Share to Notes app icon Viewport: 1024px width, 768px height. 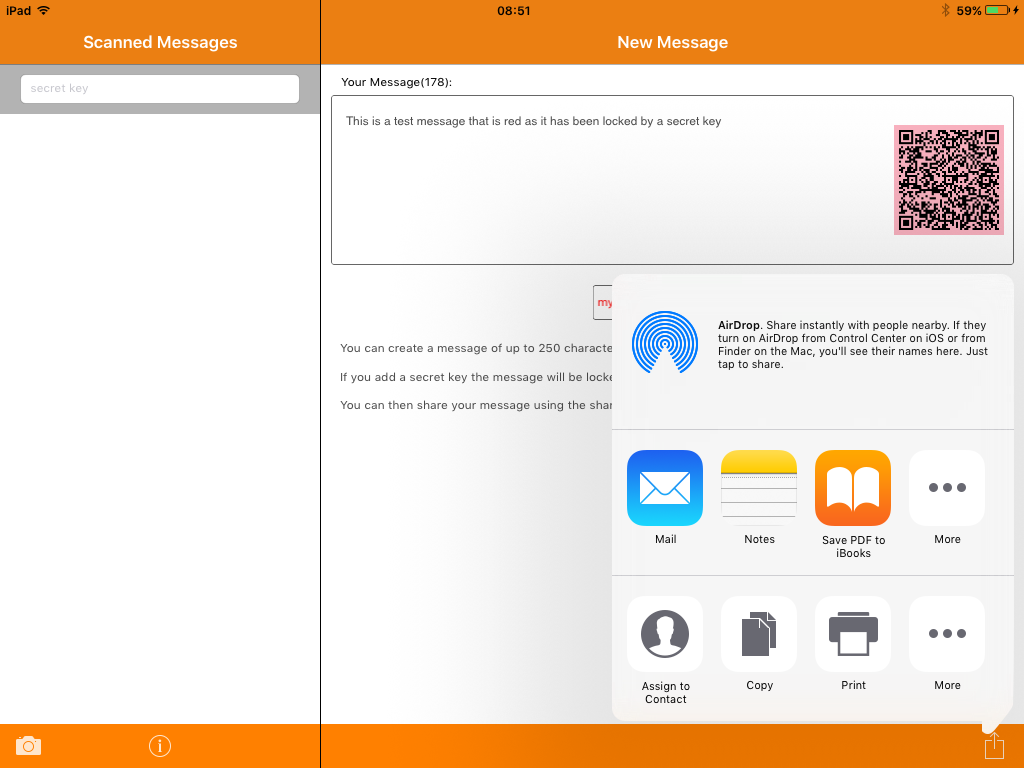coord(759,488)
